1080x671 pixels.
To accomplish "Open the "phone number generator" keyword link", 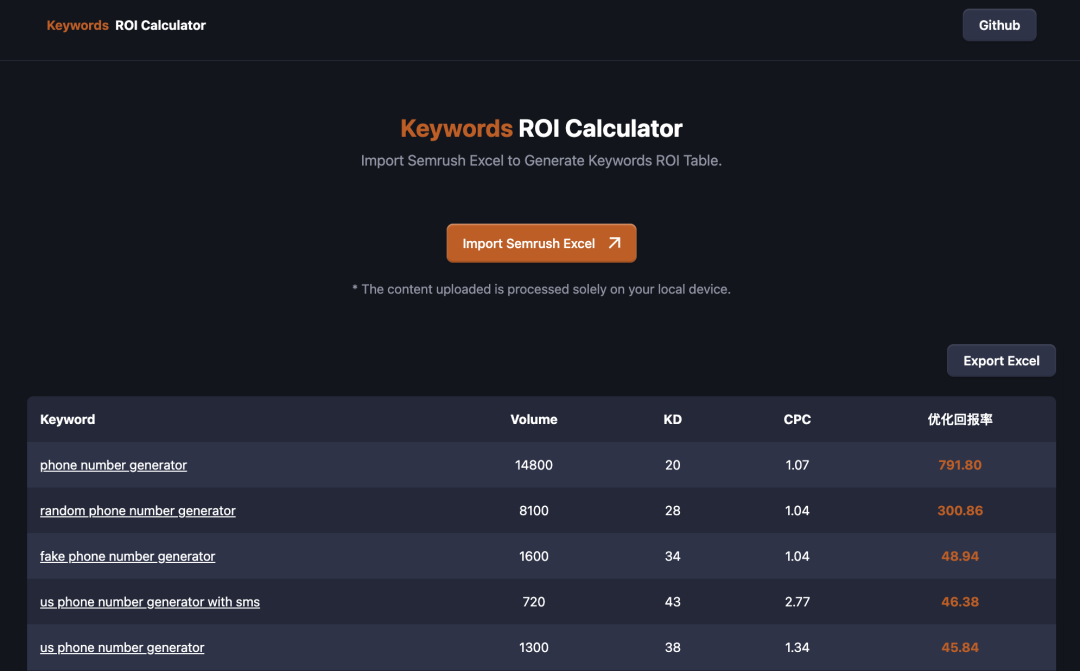I will pos(113,465).
